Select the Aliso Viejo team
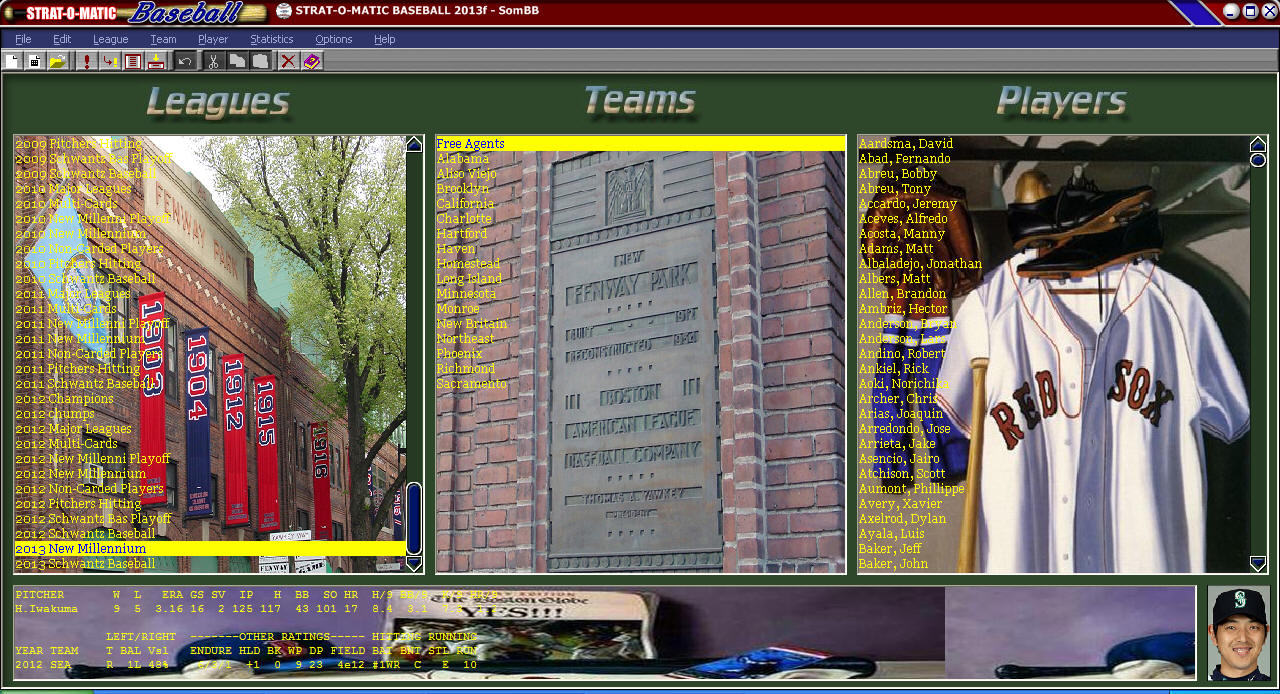The width and height of the screenshot is (1280, 694). (x=466, y=174)
